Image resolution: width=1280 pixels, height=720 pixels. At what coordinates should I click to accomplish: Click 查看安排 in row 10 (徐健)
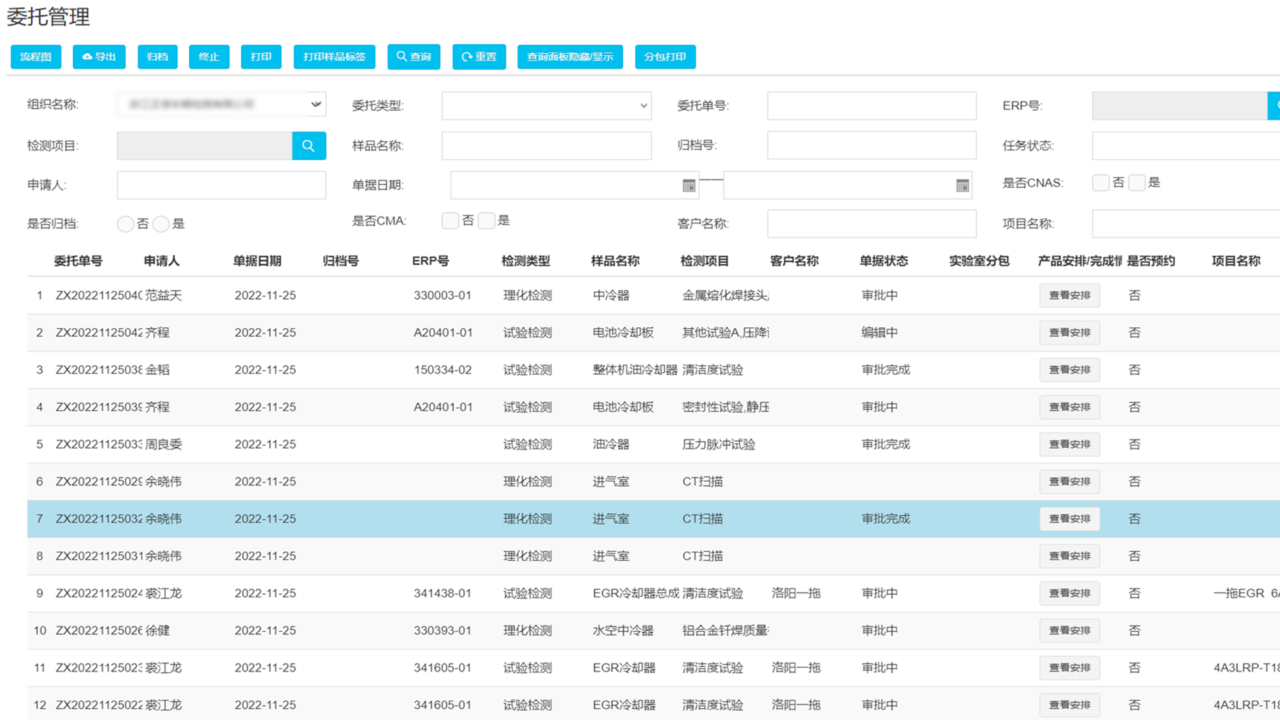(x=1070, y=631)
